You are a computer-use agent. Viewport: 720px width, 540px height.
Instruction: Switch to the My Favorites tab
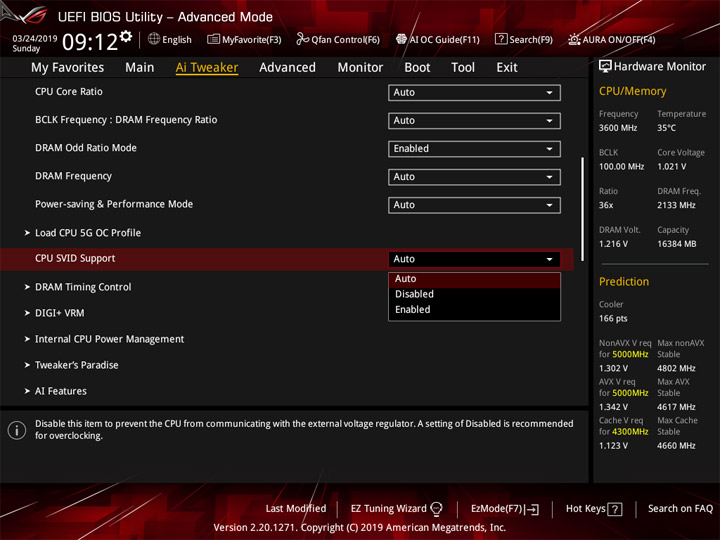68,68
